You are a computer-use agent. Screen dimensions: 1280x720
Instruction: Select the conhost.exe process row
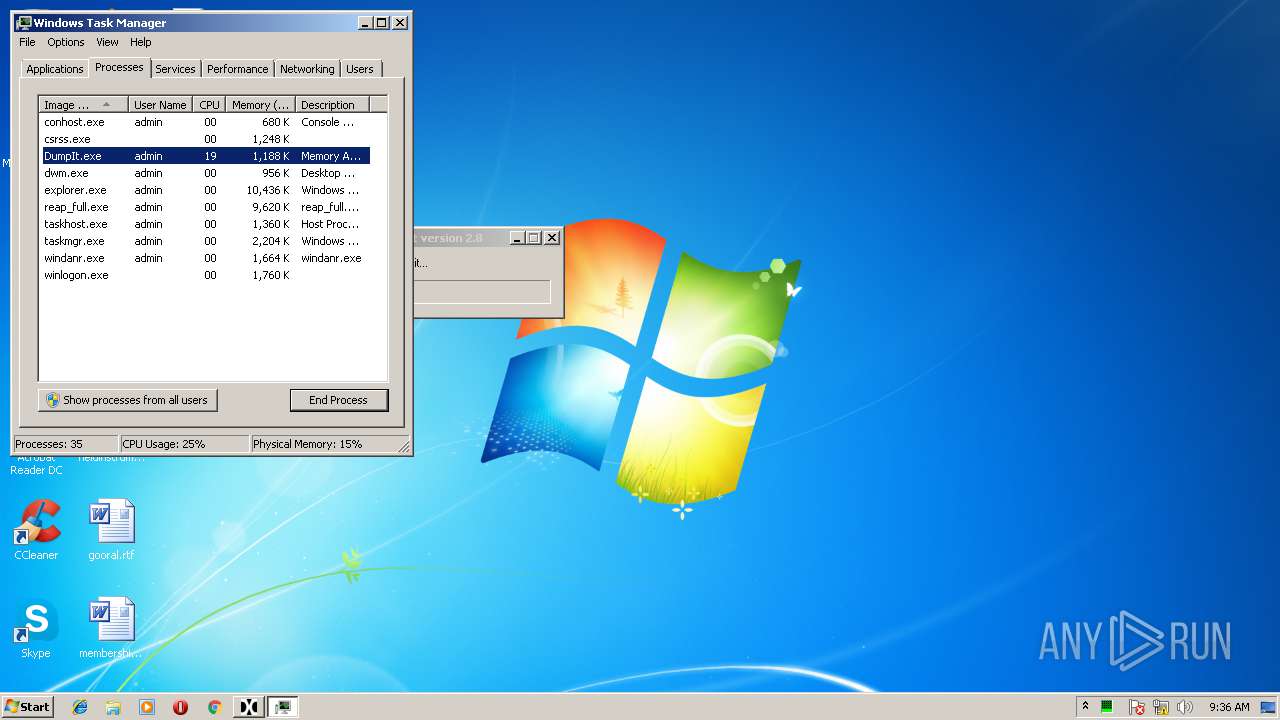pos(205,122)
